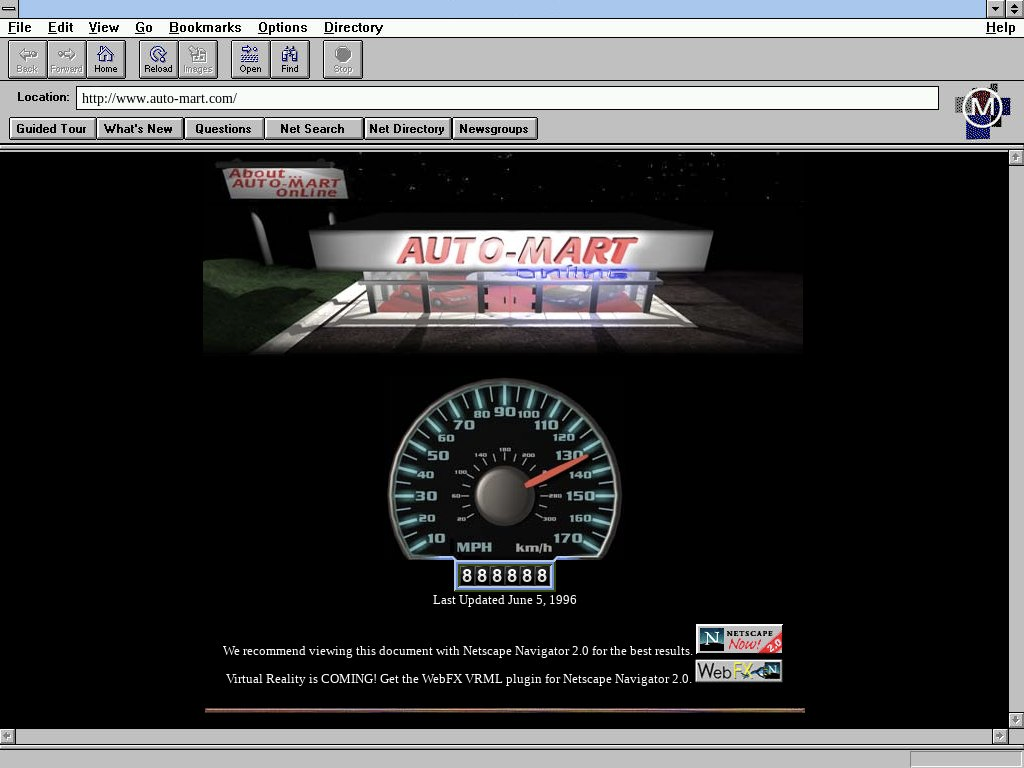Open the File menu

coord(19,28)
